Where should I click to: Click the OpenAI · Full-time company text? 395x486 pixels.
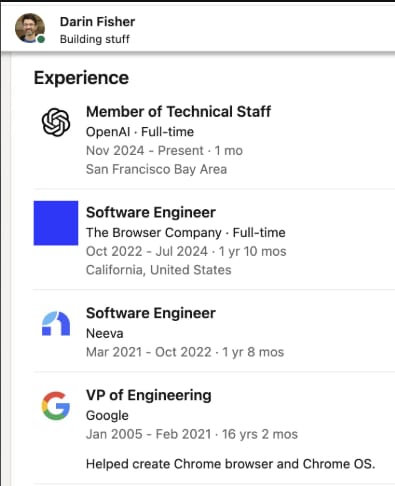click(140, 132)
